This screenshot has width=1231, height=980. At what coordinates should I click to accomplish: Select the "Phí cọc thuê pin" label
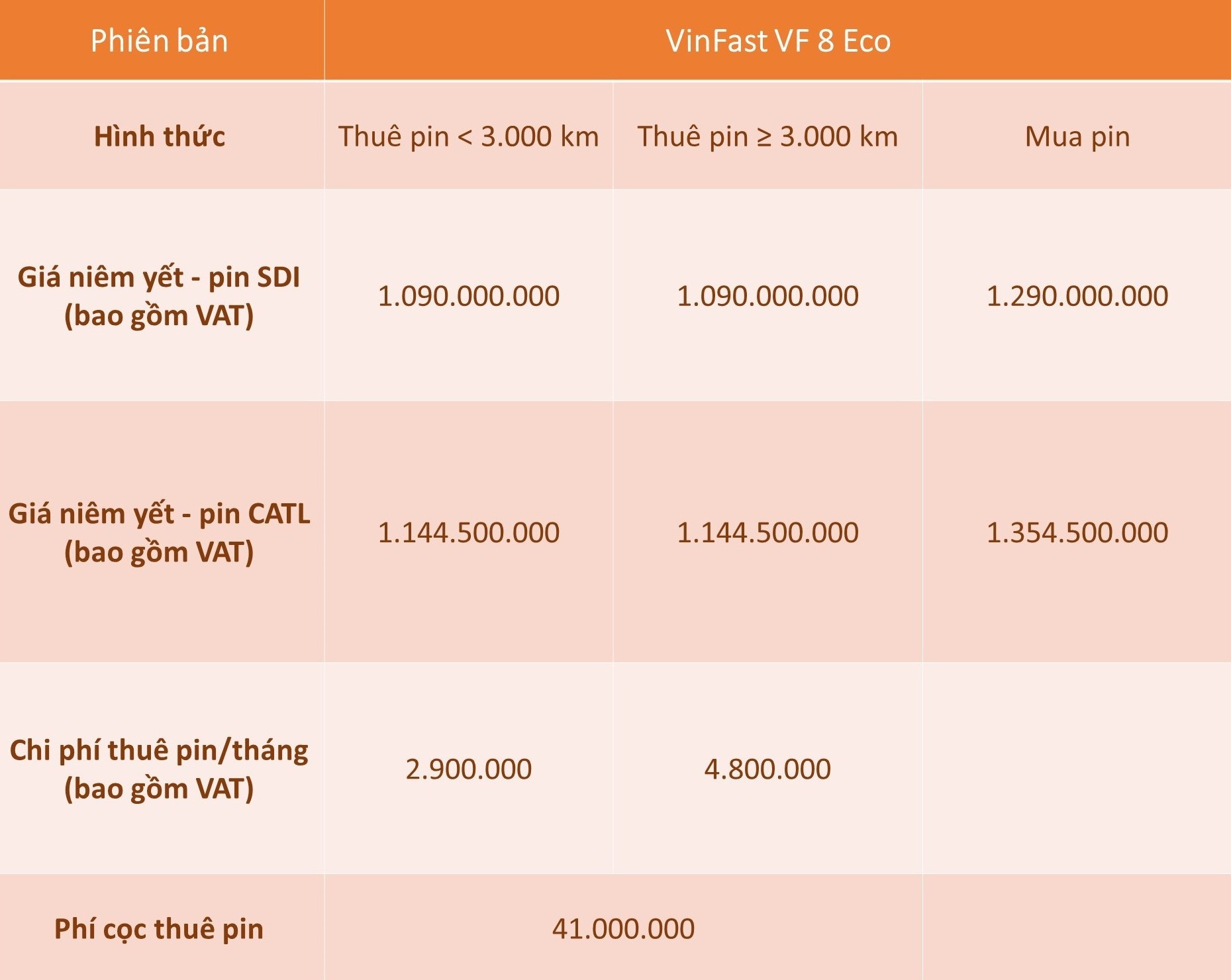[x=159, y=928]
